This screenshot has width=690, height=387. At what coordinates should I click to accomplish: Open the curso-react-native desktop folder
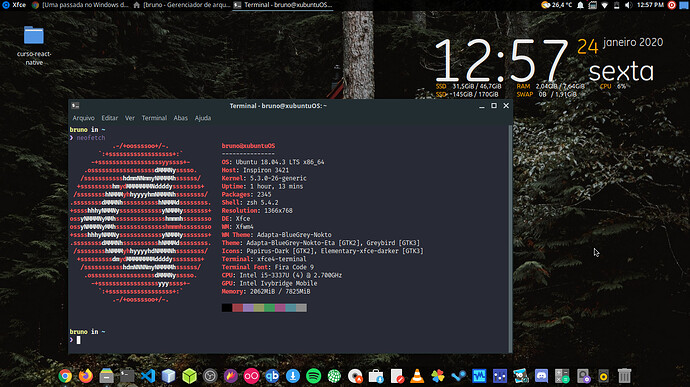pyautogui.click(x=34, y=45)
